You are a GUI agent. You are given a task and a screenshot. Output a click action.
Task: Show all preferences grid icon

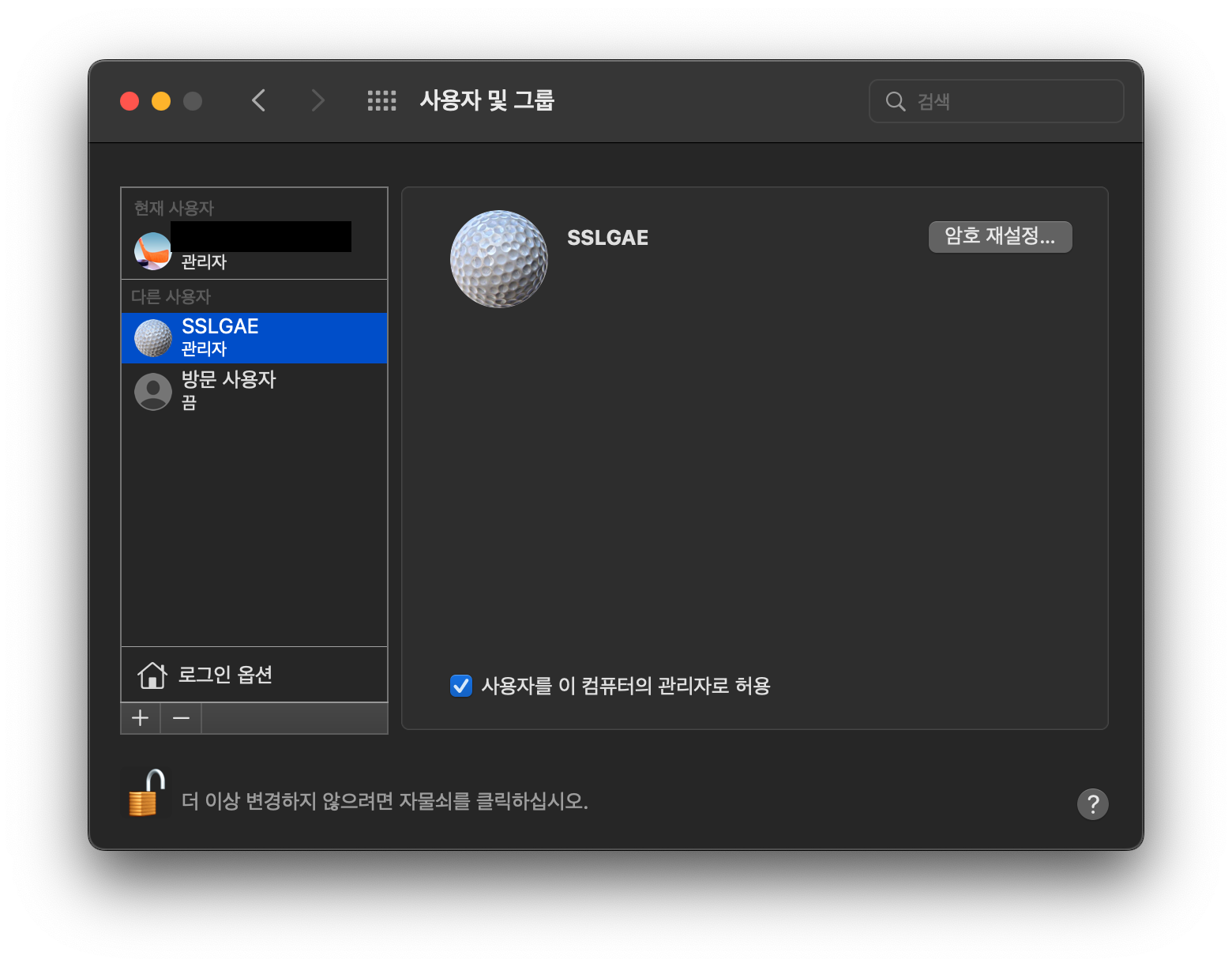(381, 100)
